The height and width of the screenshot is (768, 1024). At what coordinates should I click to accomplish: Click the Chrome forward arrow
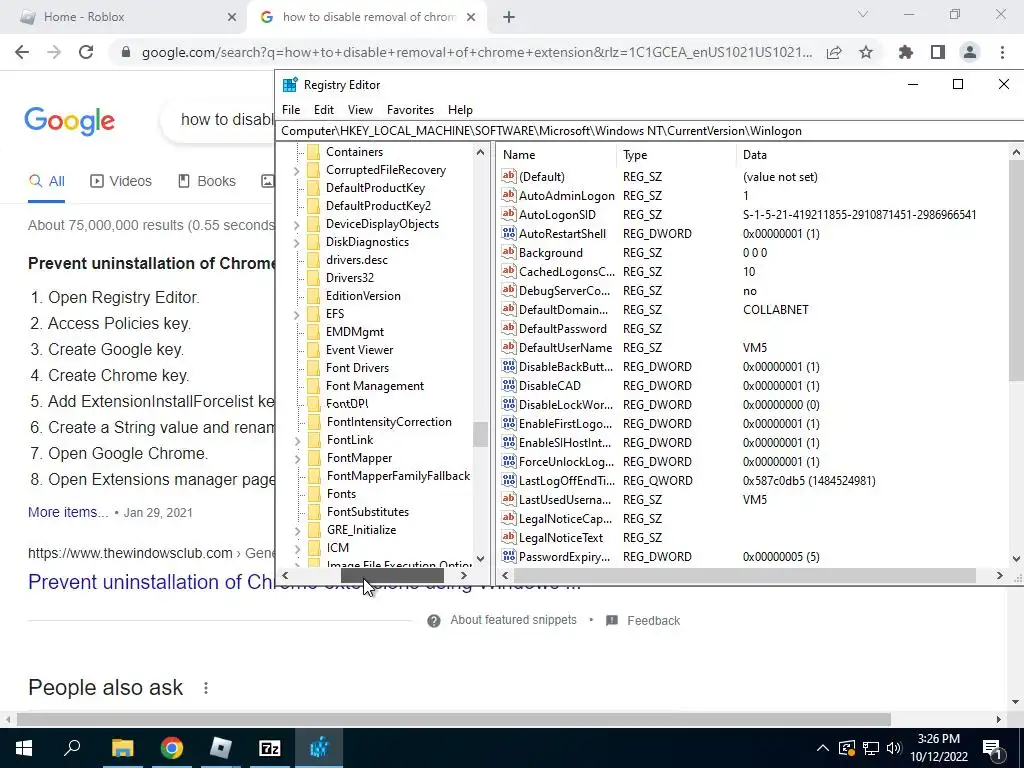pos(54,52)
